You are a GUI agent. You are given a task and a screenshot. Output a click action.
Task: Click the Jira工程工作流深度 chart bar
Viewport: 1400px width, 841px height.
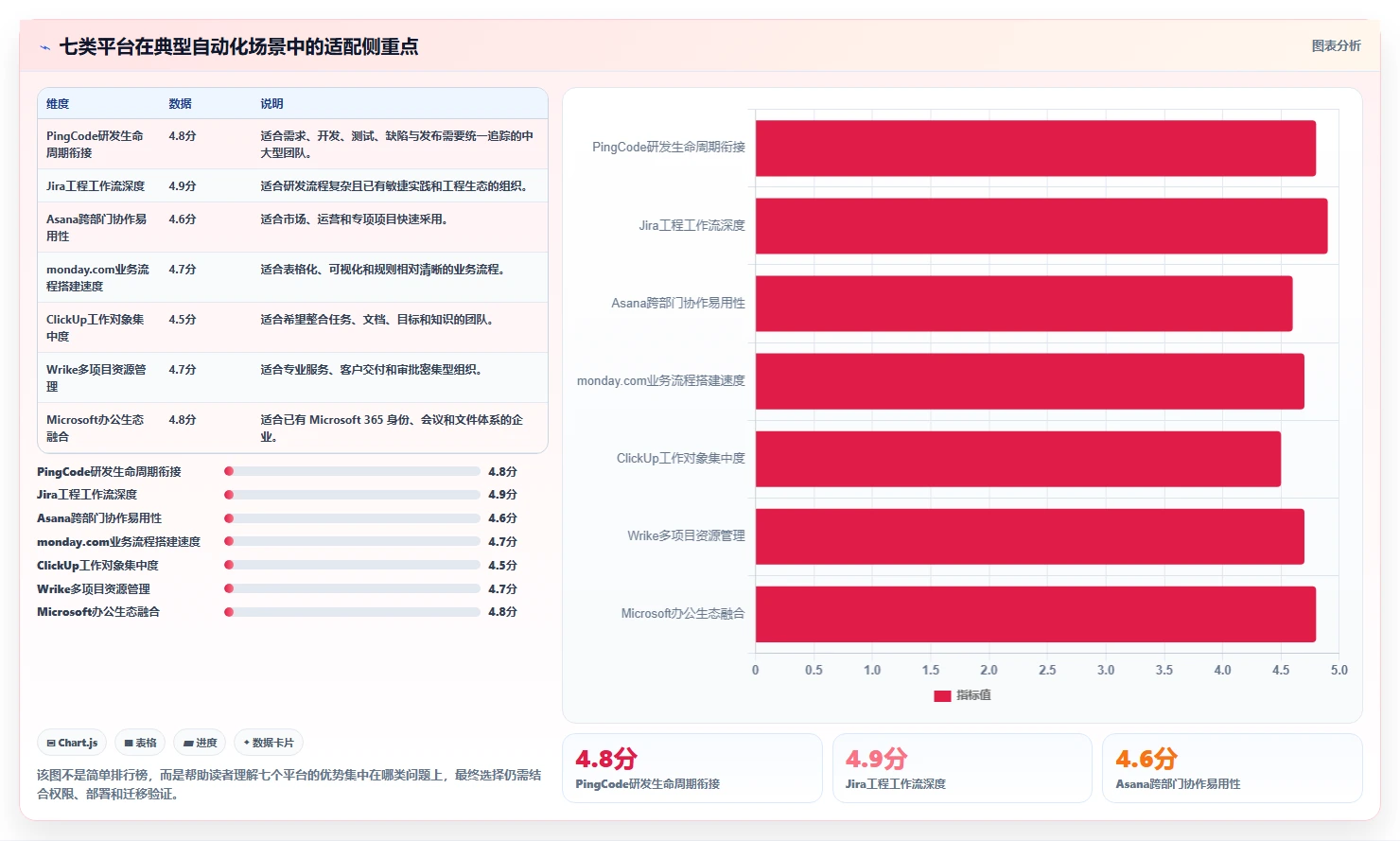(1041, 225)
